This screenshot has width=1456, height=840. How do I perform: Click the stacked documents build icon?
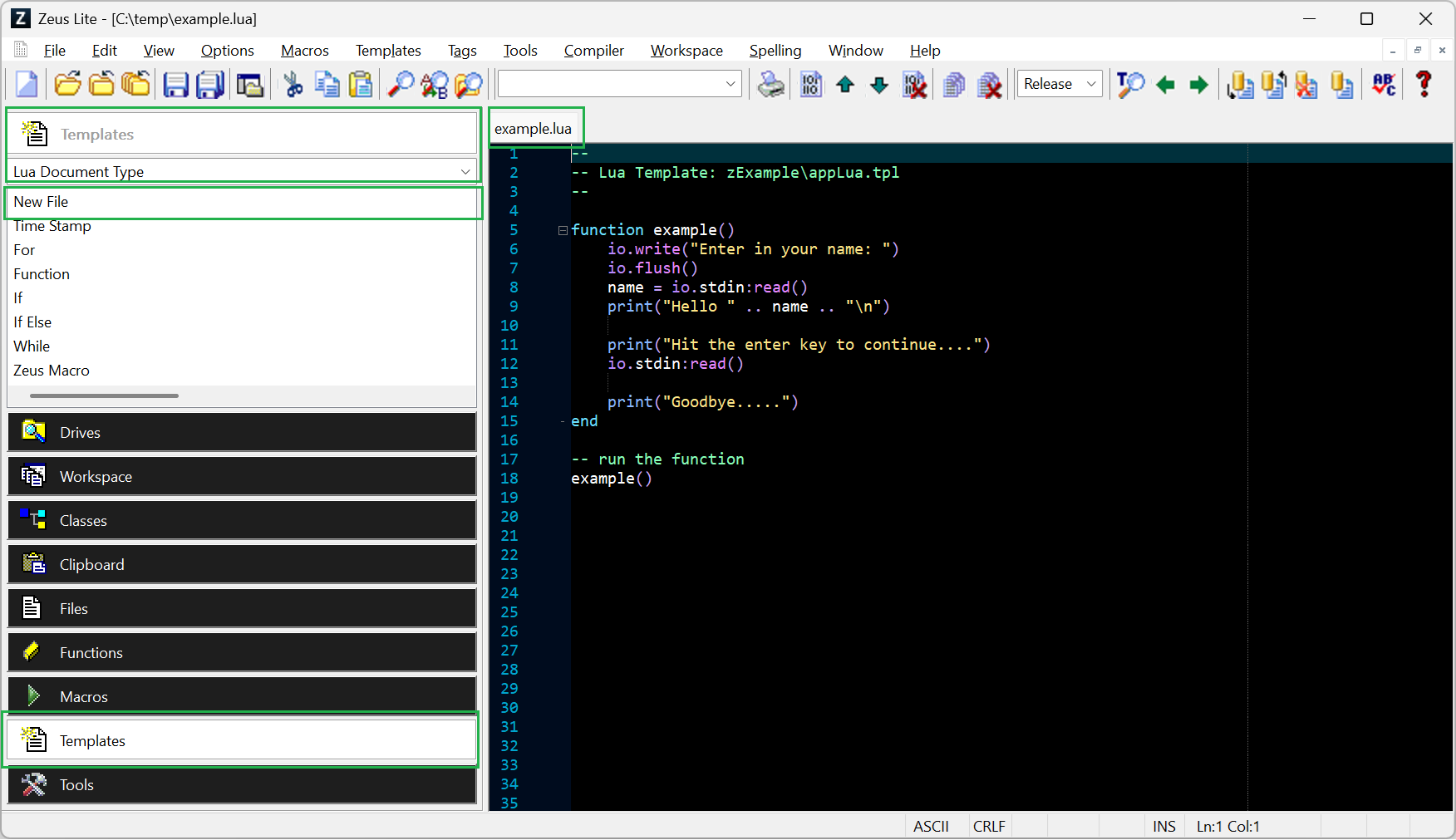pyautogui.click(x=955, y=84)
